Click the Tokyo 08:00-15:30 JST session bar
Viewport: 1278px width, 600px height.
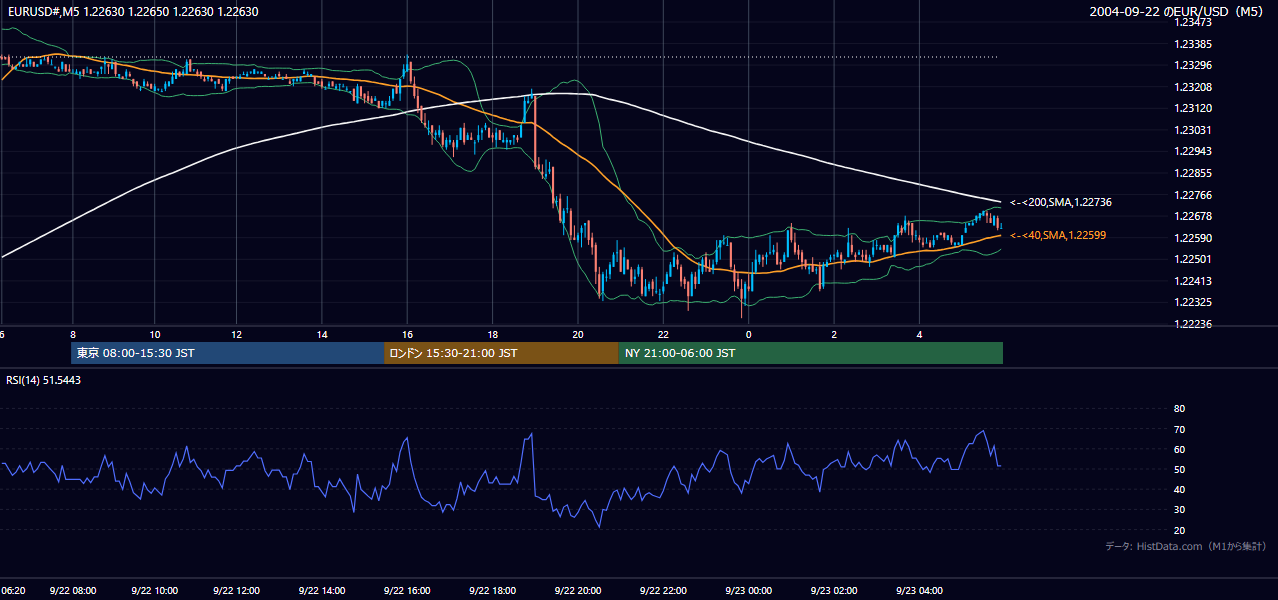click(228, 353)
